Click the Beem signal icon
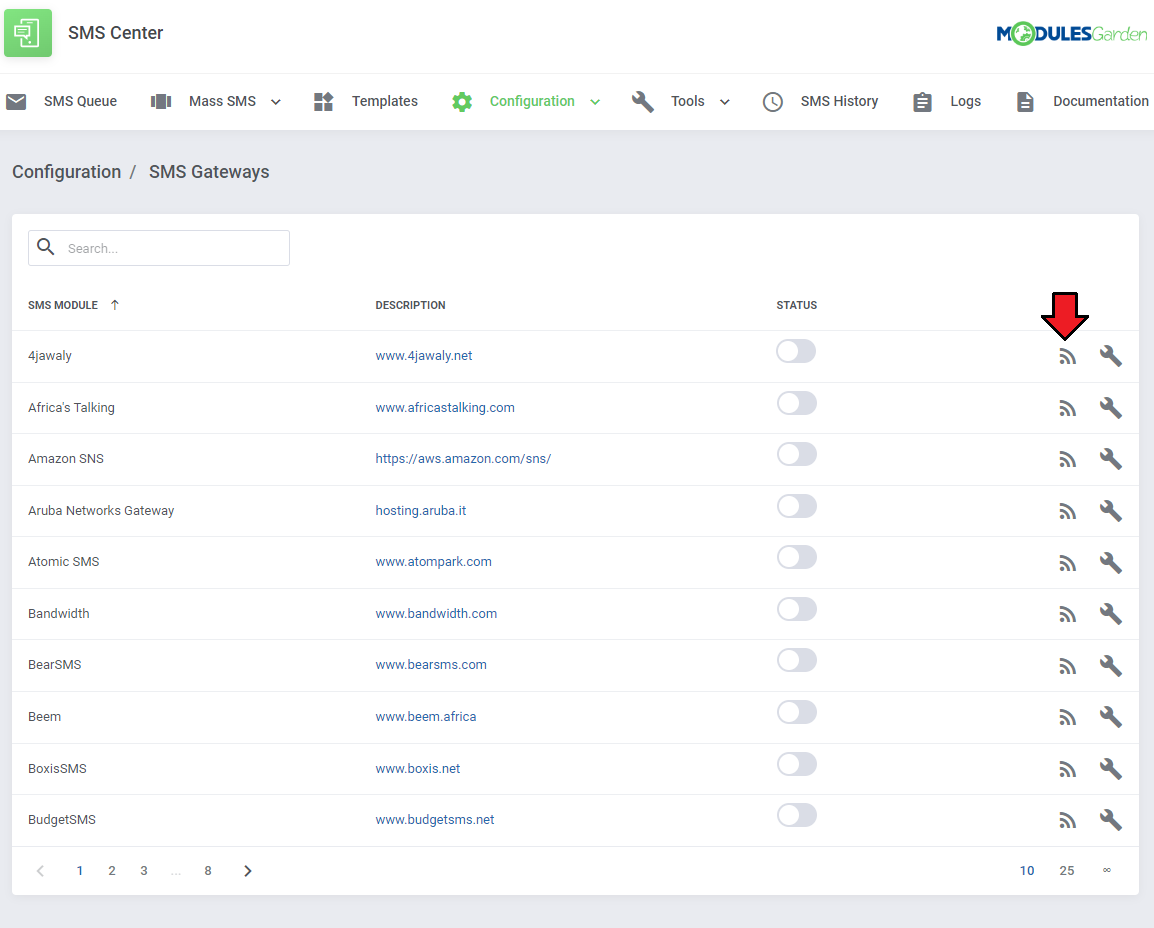Viewport: 1154px width, 928px height. [x=1067, y=718]
